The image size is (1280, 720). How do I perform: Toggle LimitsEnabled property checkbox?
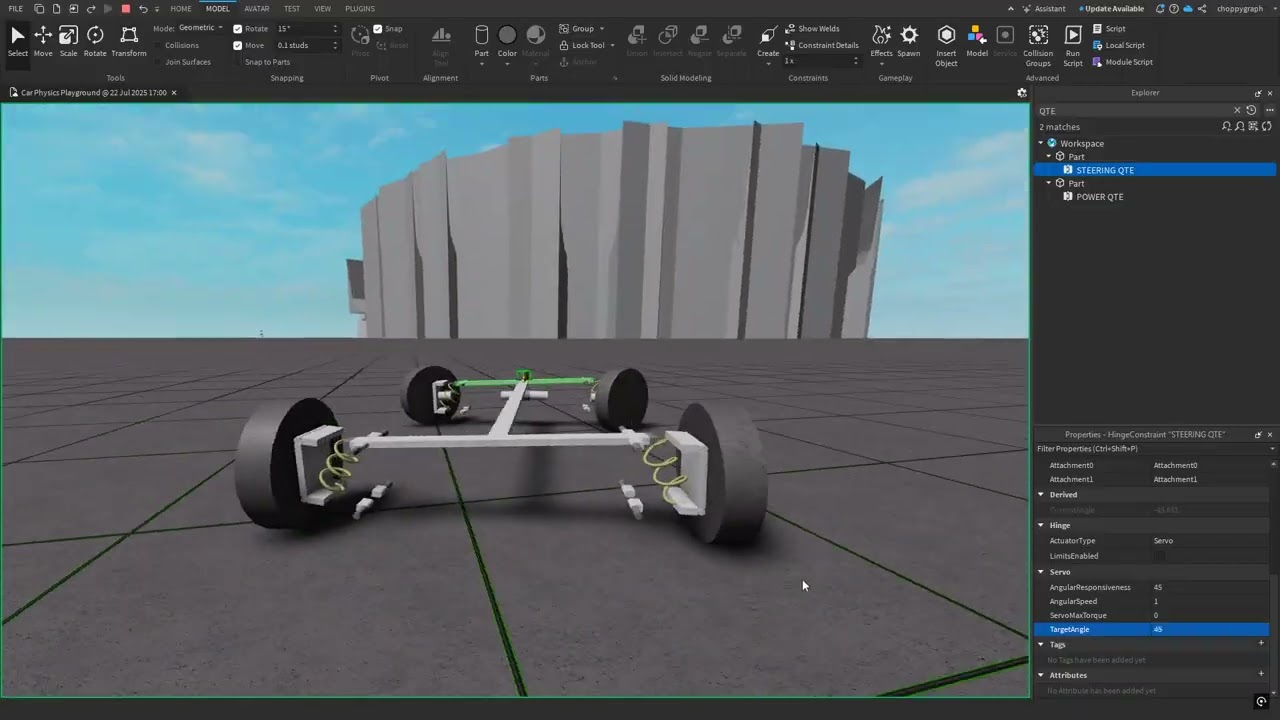[x=1159, y=556]
